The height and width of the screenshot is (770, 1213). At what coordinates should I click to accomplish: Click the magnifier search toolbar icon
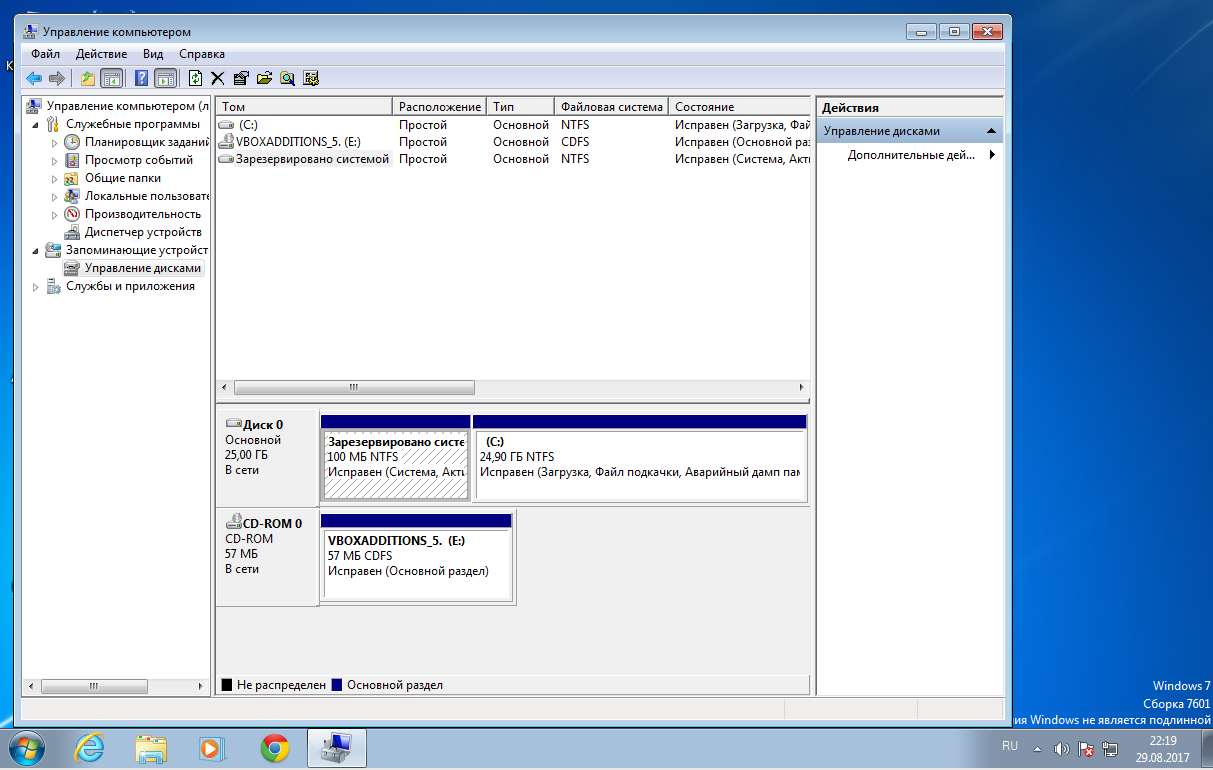[287, 78]
